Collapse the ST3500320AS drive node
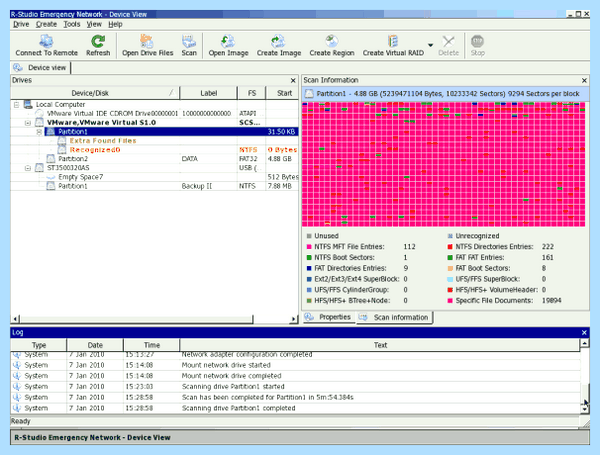The width and height of the screenshot is (600, 455). tap(28, 168)
